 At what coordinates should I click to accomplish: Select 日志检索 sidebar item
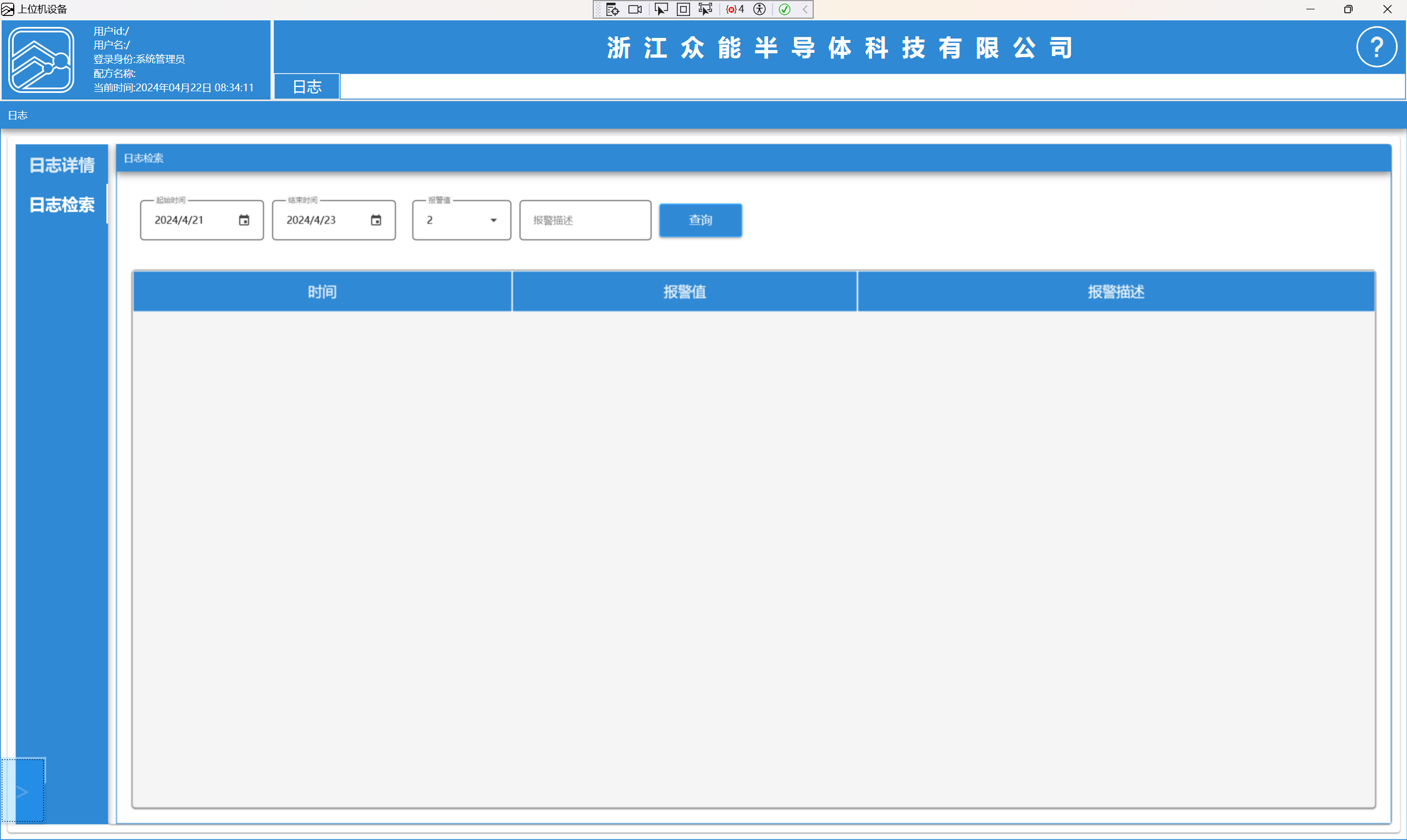point(62,205)
